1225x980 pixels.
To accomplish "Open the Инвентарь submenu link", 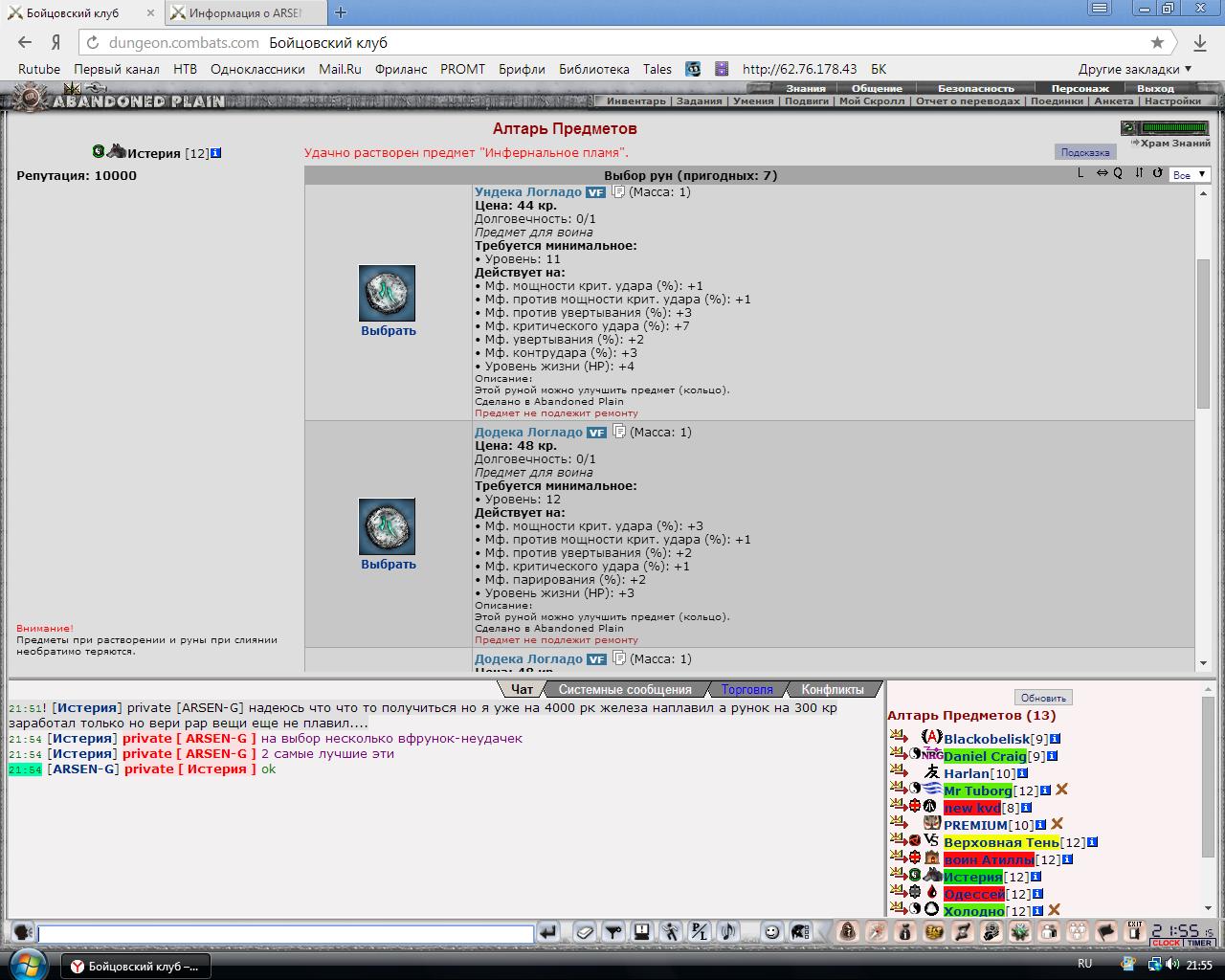I will tap(635, 100).
